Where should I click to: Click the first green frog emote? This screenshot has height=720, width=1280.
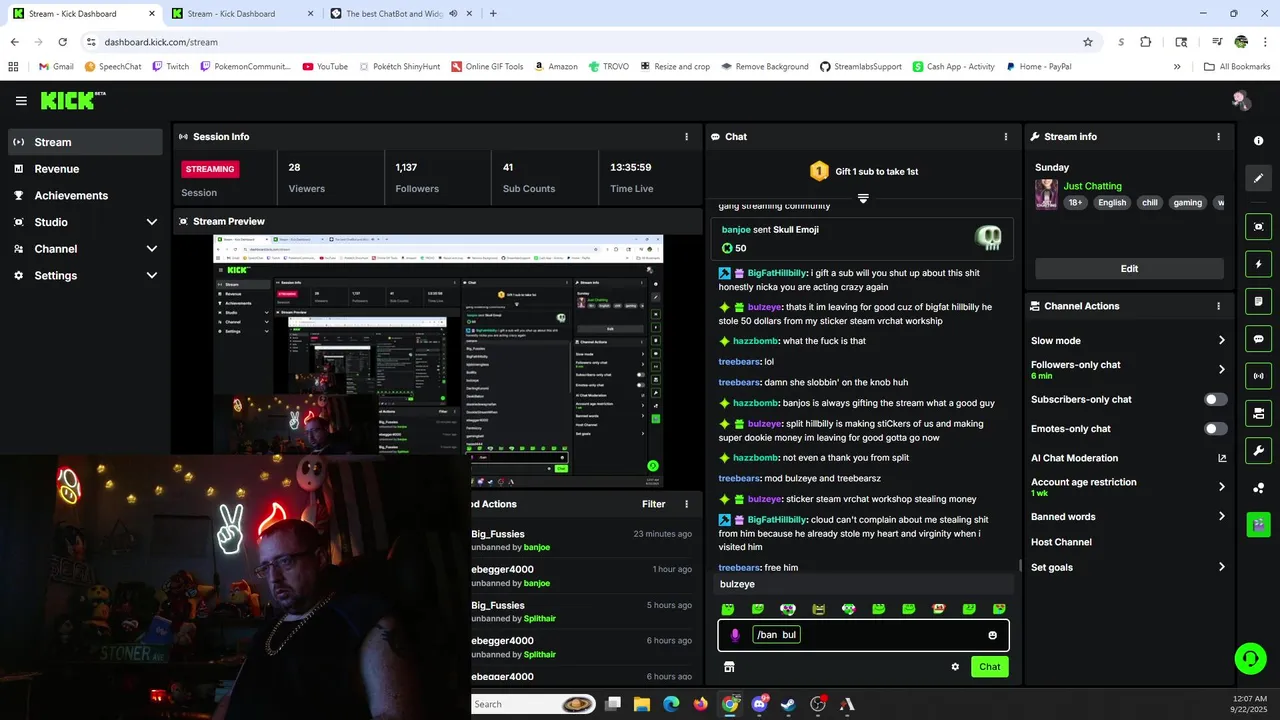(728, 609)
